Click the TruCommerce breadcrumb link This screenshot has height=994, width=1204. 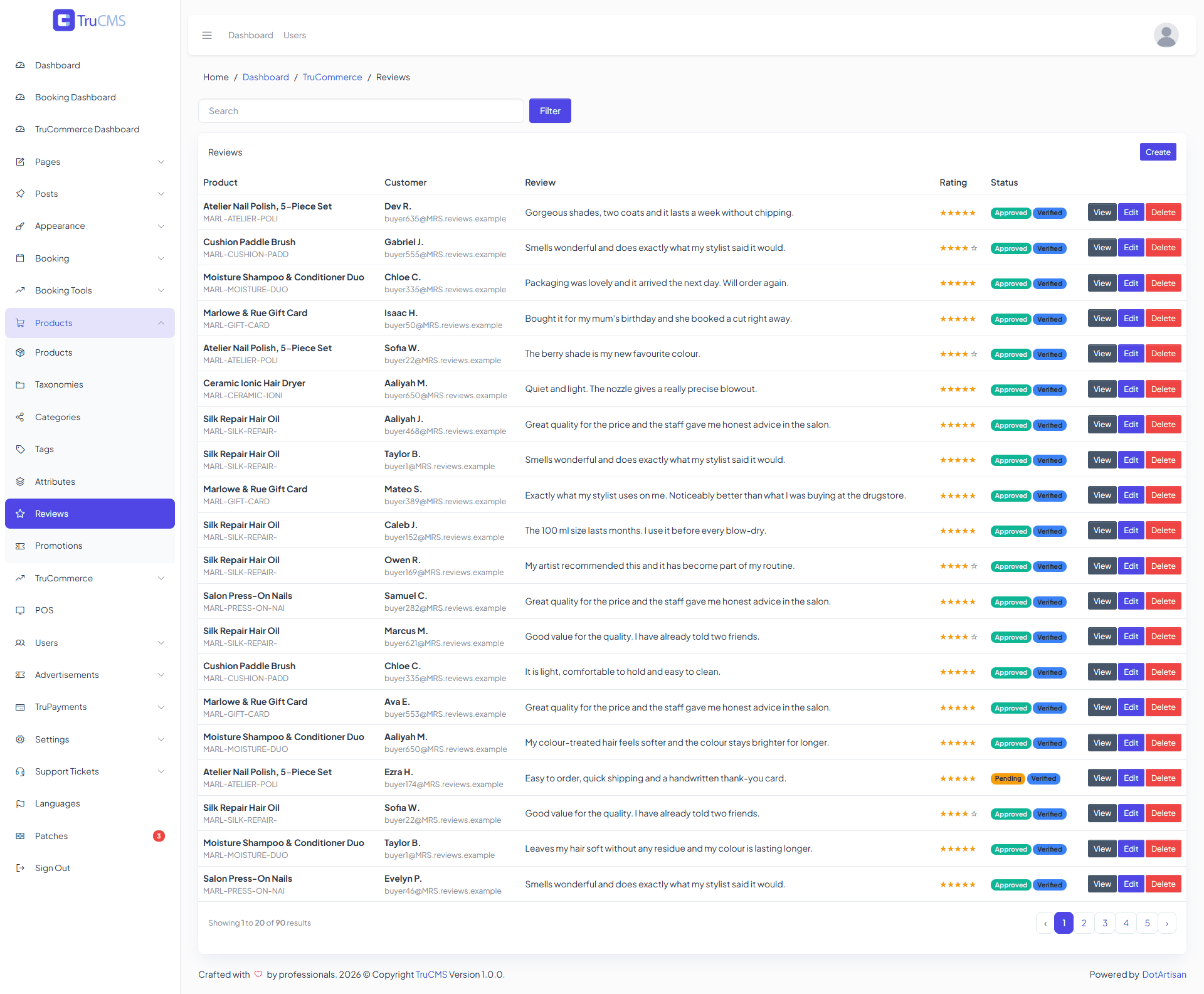click(x=332, y=77)
